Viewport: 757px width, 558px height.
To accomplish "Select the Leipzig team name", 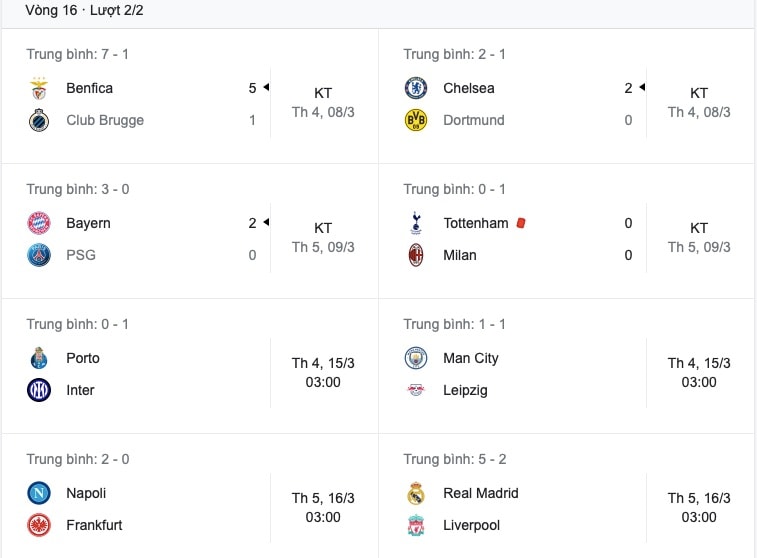I will [x=465, y=390].
